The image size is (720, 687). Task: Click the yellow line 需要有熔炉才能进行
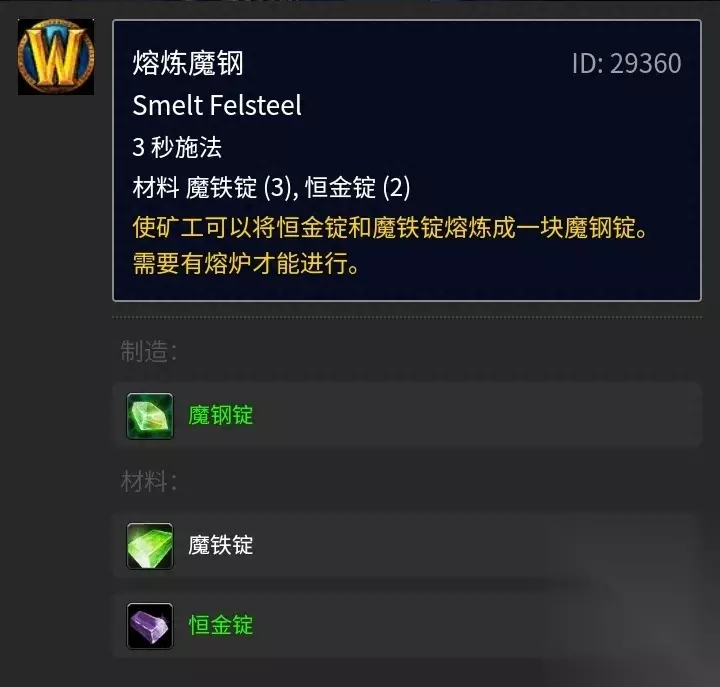click(246, 264)
